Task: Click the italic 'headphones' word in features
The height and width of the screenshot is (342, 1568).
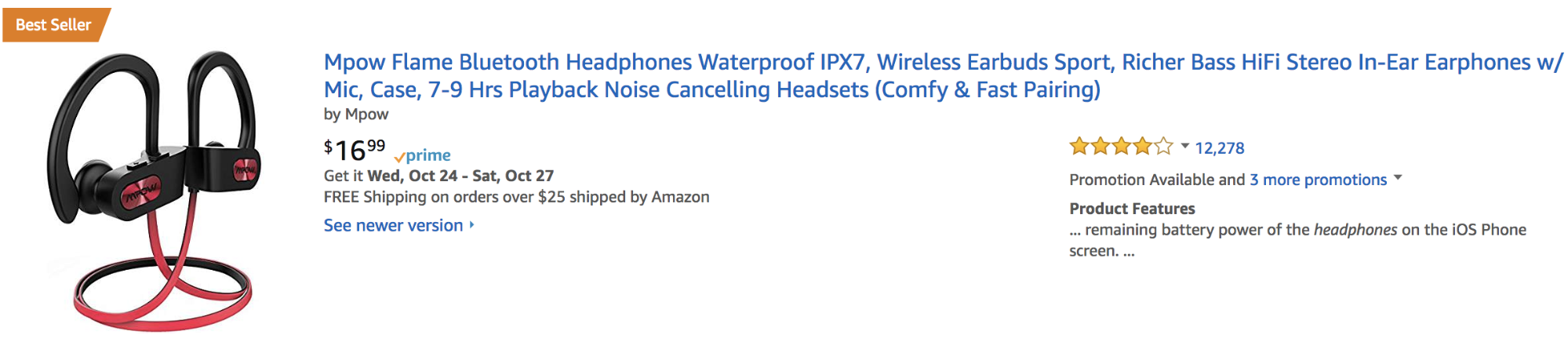Action: (x=1355, y=230)
